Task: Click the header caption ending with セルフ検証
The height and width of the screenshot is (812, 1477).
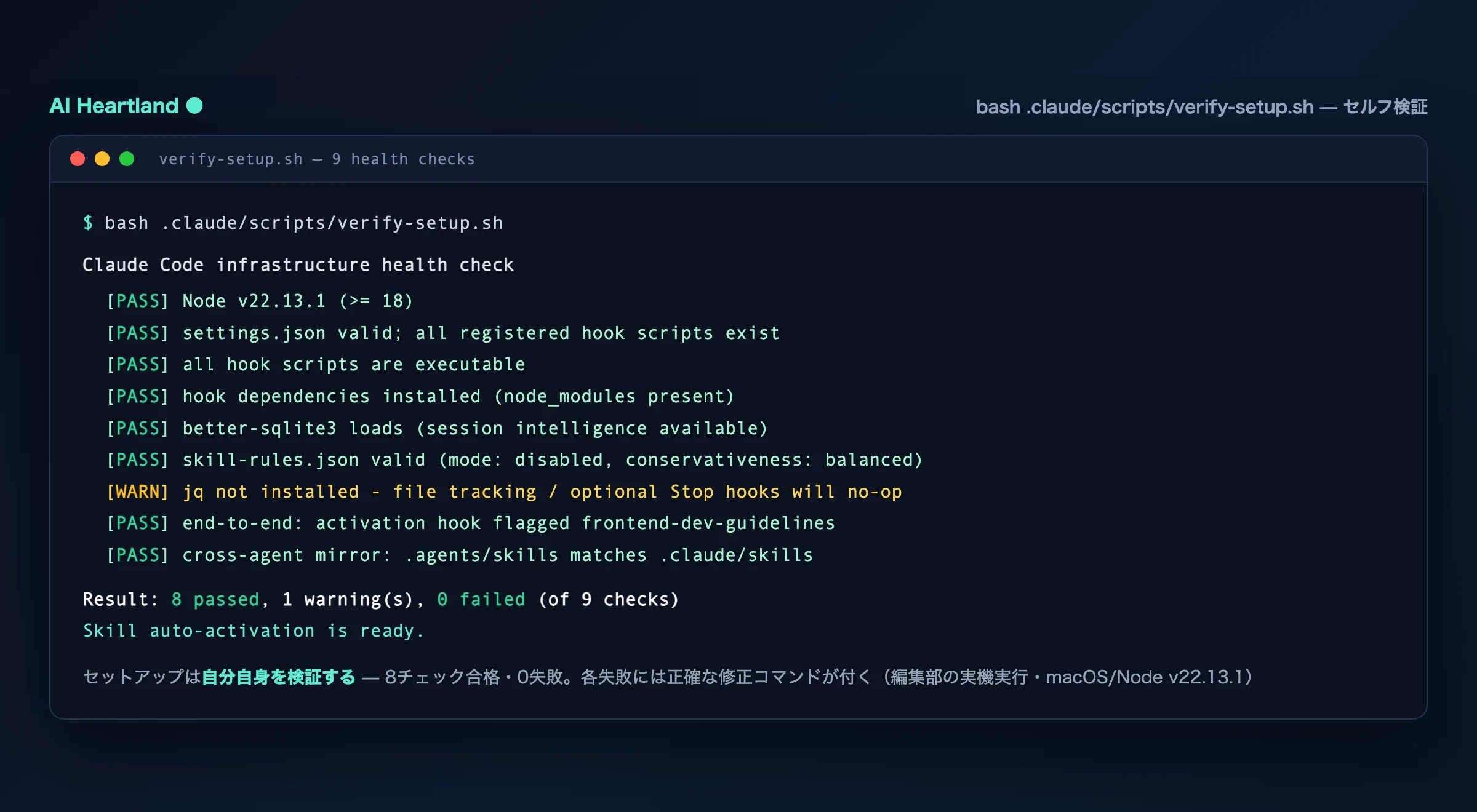Action: (1201, 107)
